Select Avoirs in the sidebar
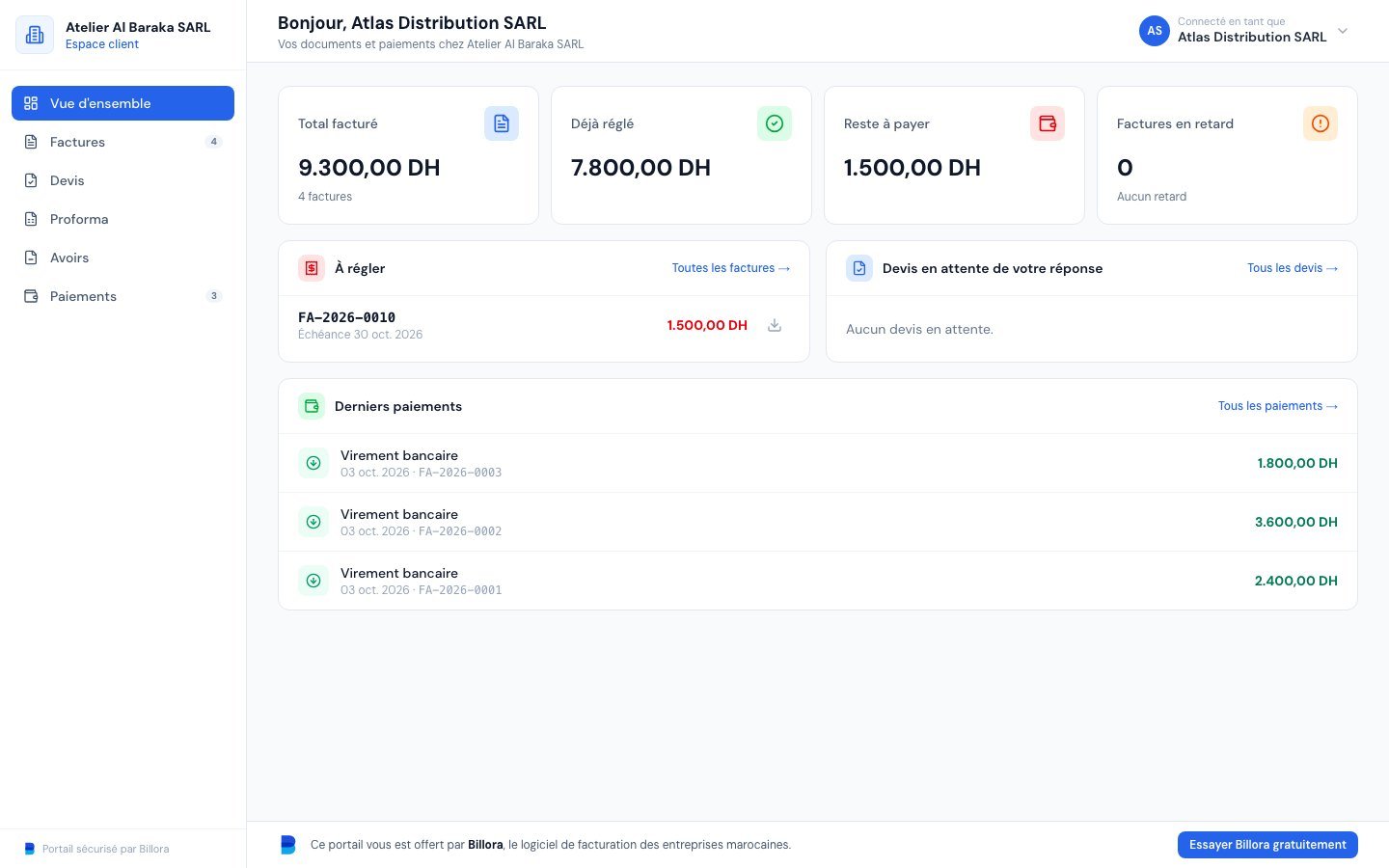 tap(123, 258)
